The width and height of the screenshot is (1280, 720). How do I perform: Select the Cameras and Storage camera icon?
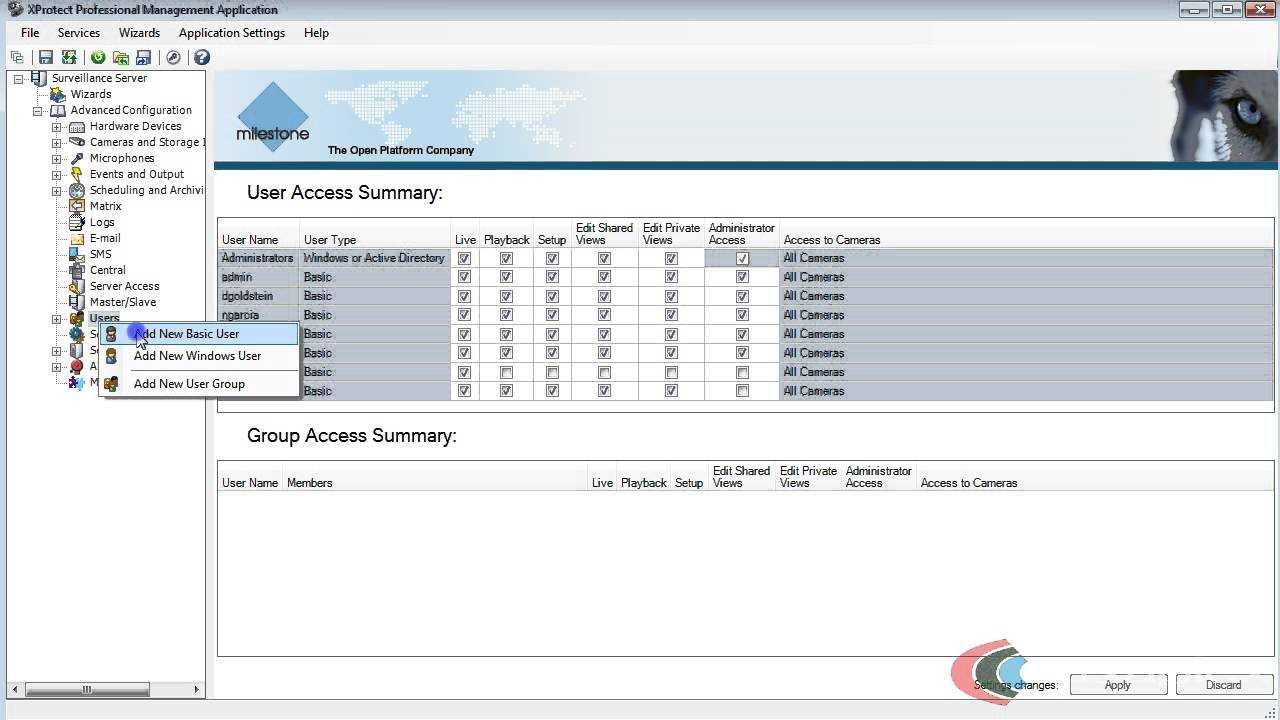[x=77, y=142]
